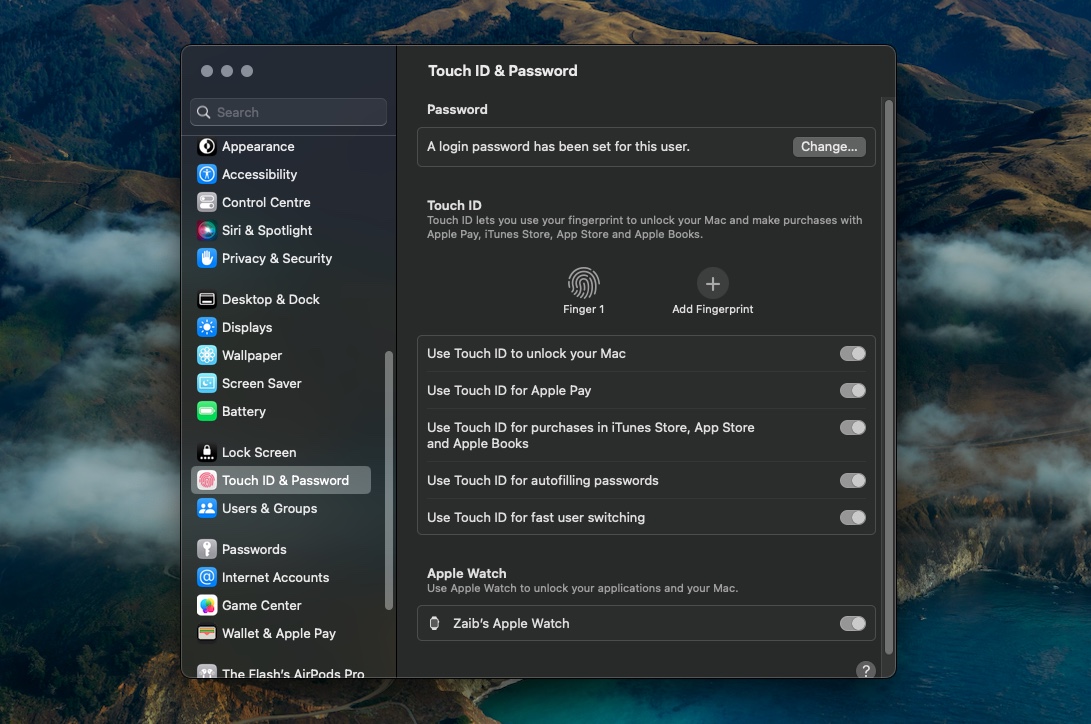Click "Use Apple Watch to unlock" description text
This screenshot has width=1091, height=724.
(x=582, y=588)
